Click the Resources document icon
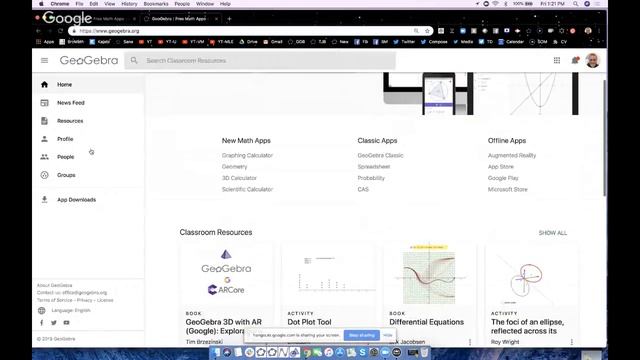This screenshot has height=360, width=640. tap(44, 121)
